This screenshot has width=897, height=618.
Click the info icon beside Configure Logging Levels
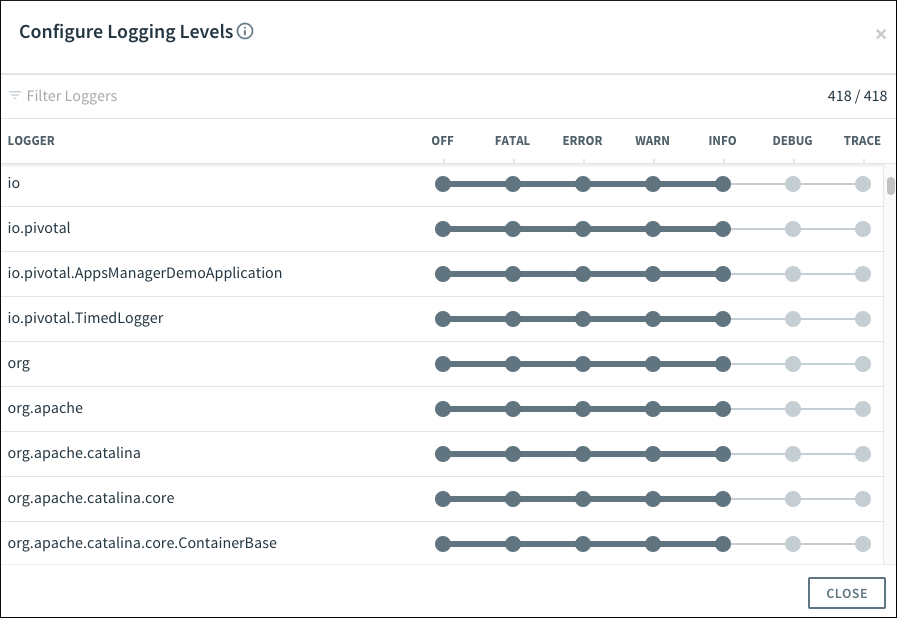(246, 31)
